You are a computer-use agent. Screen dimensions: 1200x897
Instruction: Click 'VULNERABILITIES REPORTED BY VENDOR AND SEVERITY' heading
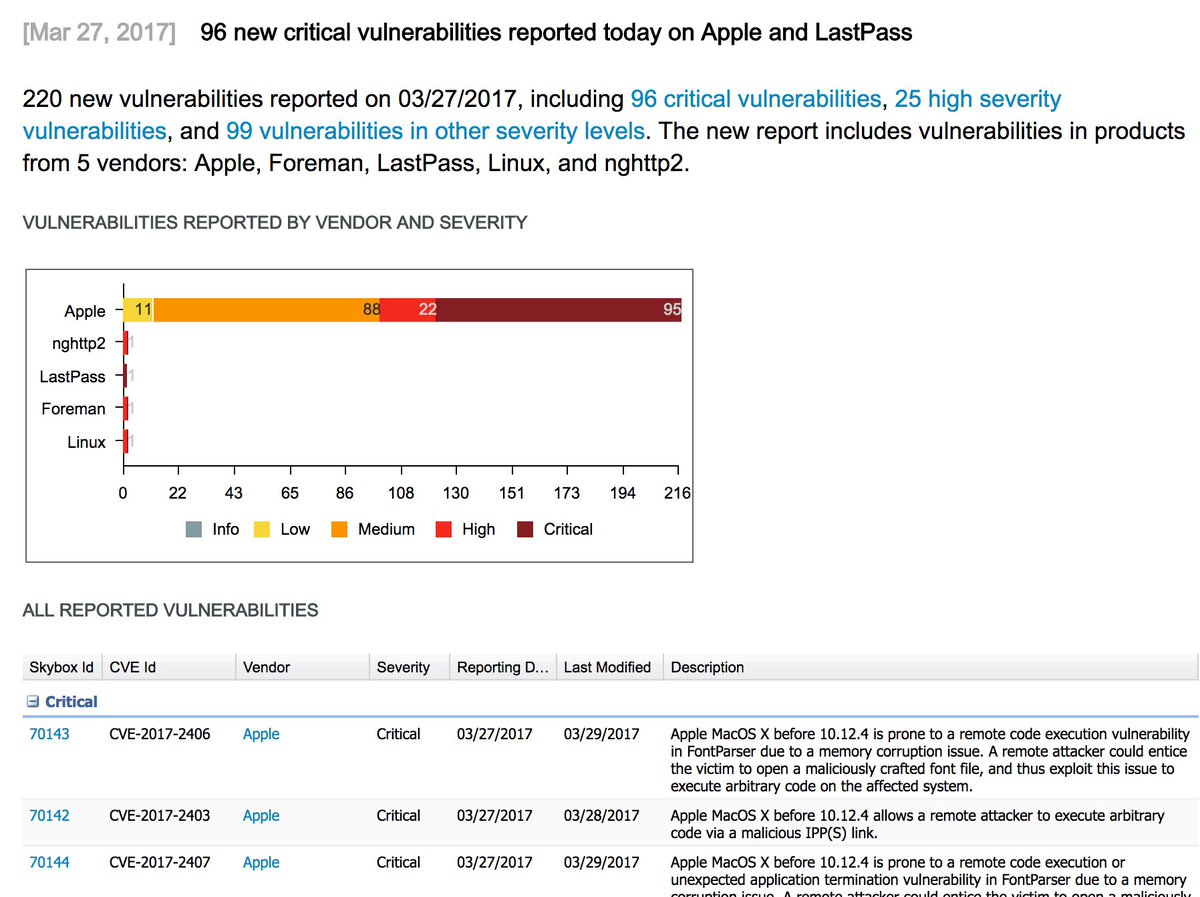pyautogui.click(x=274, y=222)
